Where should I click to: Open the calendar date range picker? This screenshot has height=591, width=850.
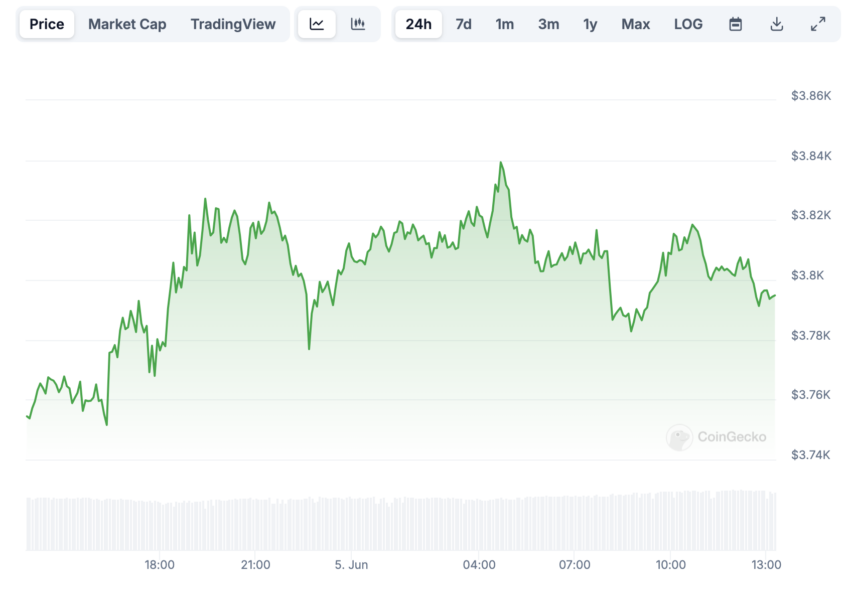pos(736,24)
